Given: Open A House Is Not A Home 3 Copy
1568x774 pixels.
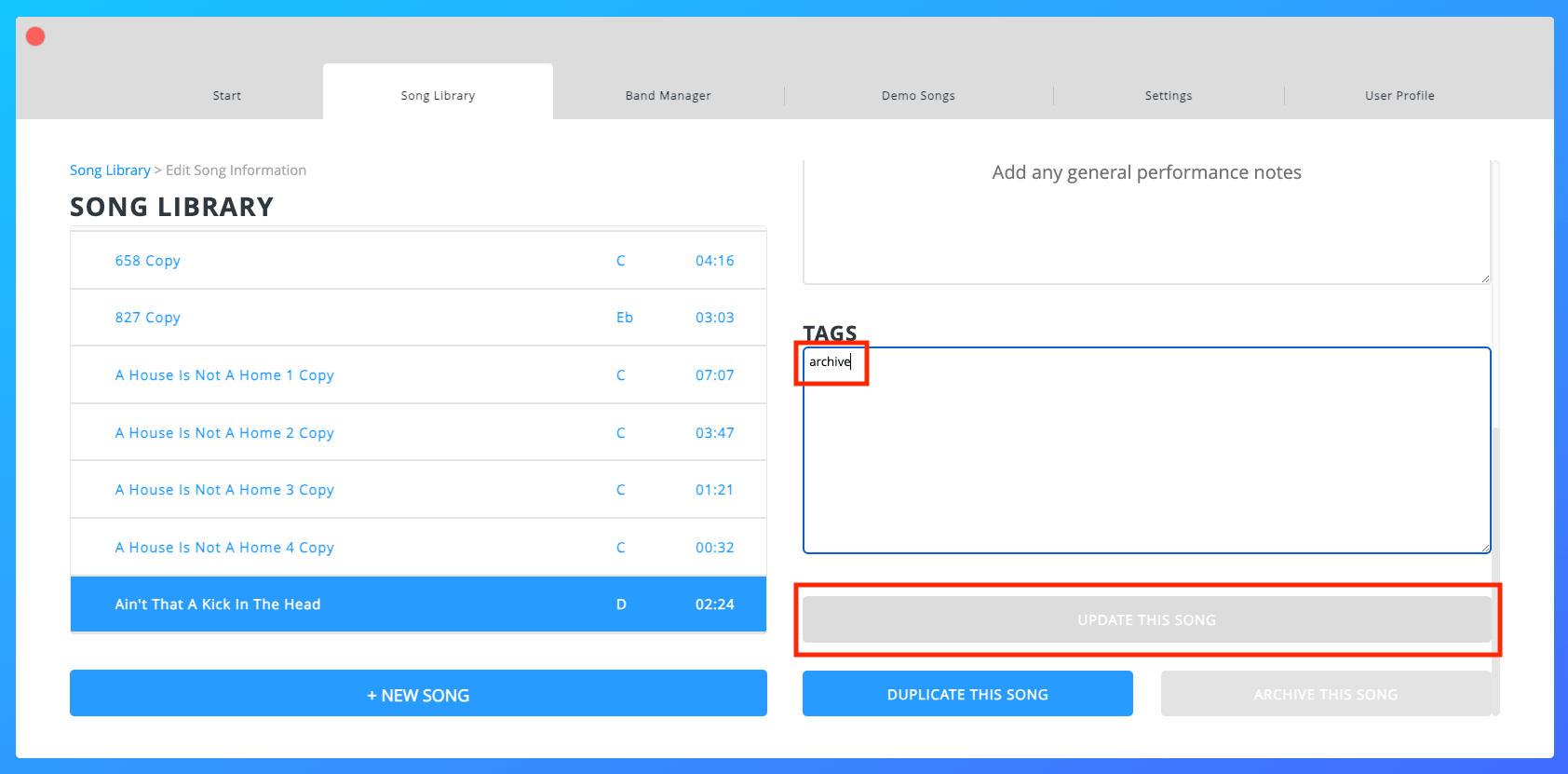Looking at the screenshot, I should [224, 490].
